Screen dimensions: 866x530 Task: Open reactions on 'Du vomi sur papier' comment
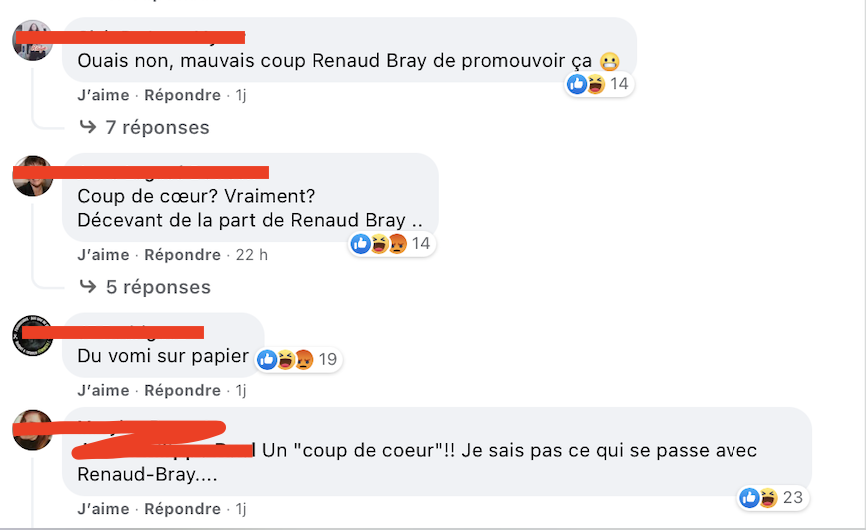click(299, 359)
